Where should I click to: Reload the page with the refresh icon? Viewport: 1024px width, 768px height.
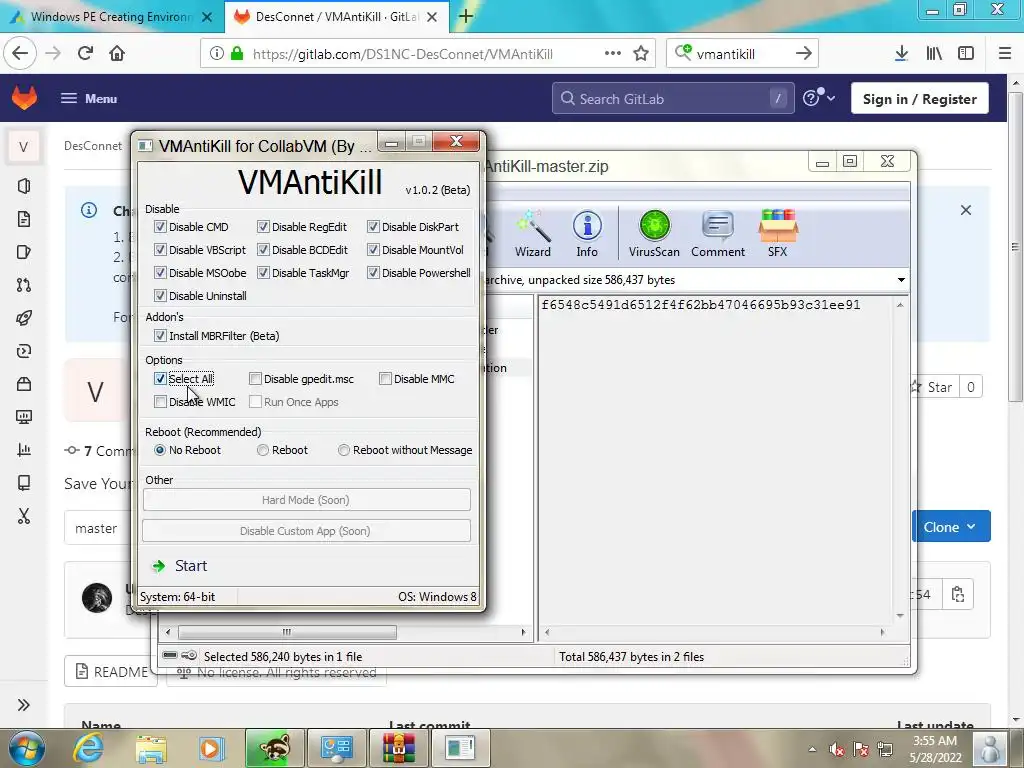click(x=85, y=53)
